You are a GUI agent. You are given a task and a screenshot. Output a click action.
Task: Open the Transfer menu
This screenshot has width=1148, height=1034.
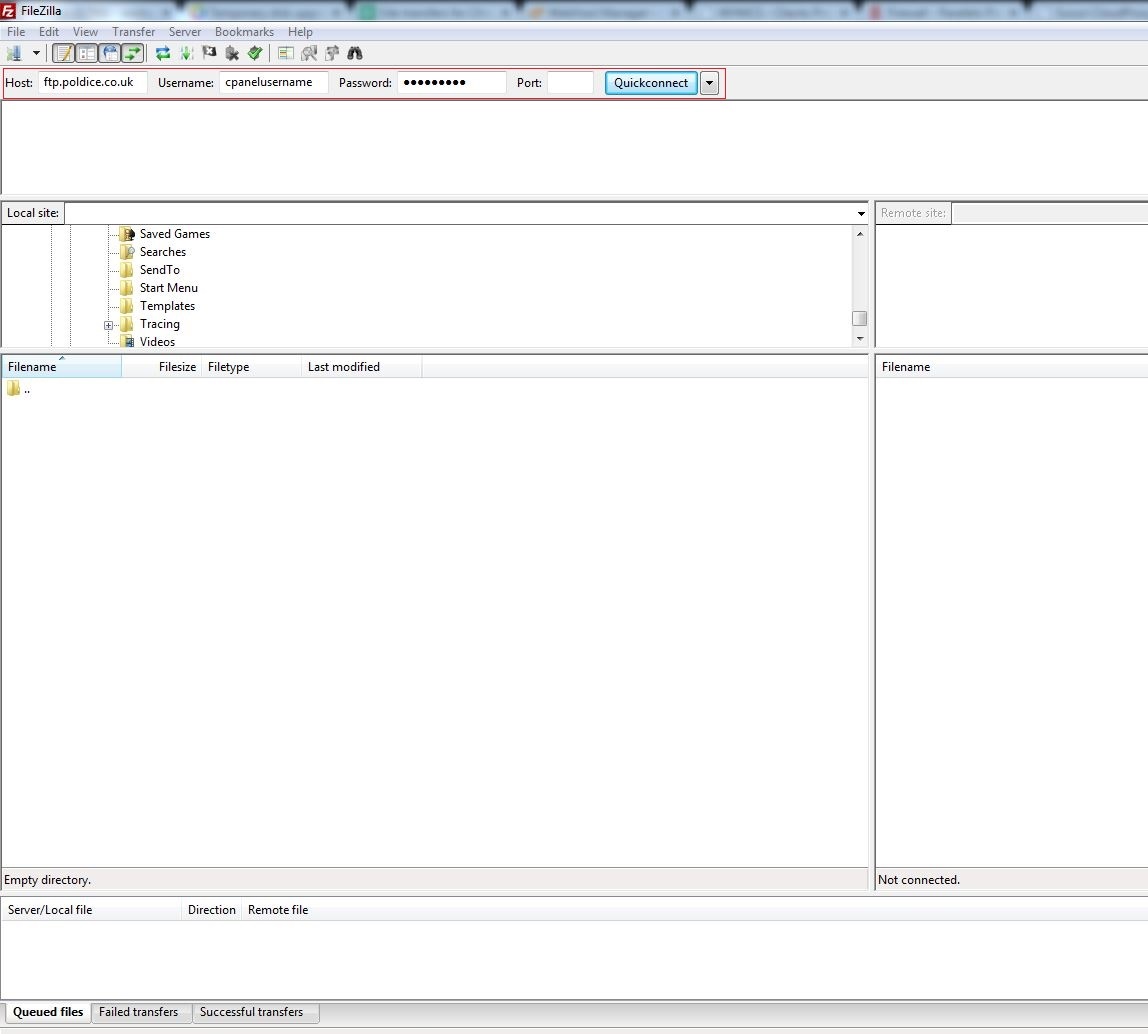tap(133, 32)
